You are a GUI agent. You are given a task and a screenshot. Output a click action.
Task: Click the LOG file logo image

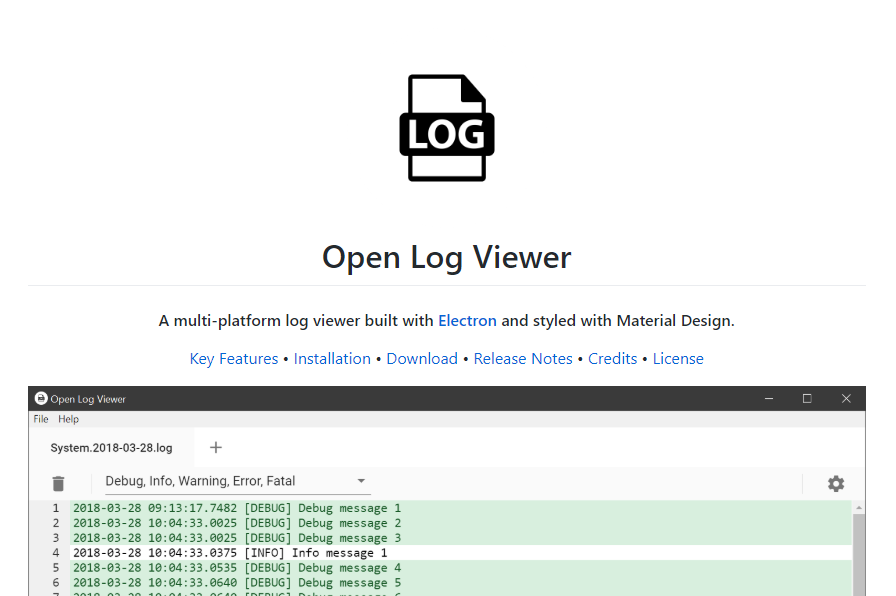click(447, 127)
